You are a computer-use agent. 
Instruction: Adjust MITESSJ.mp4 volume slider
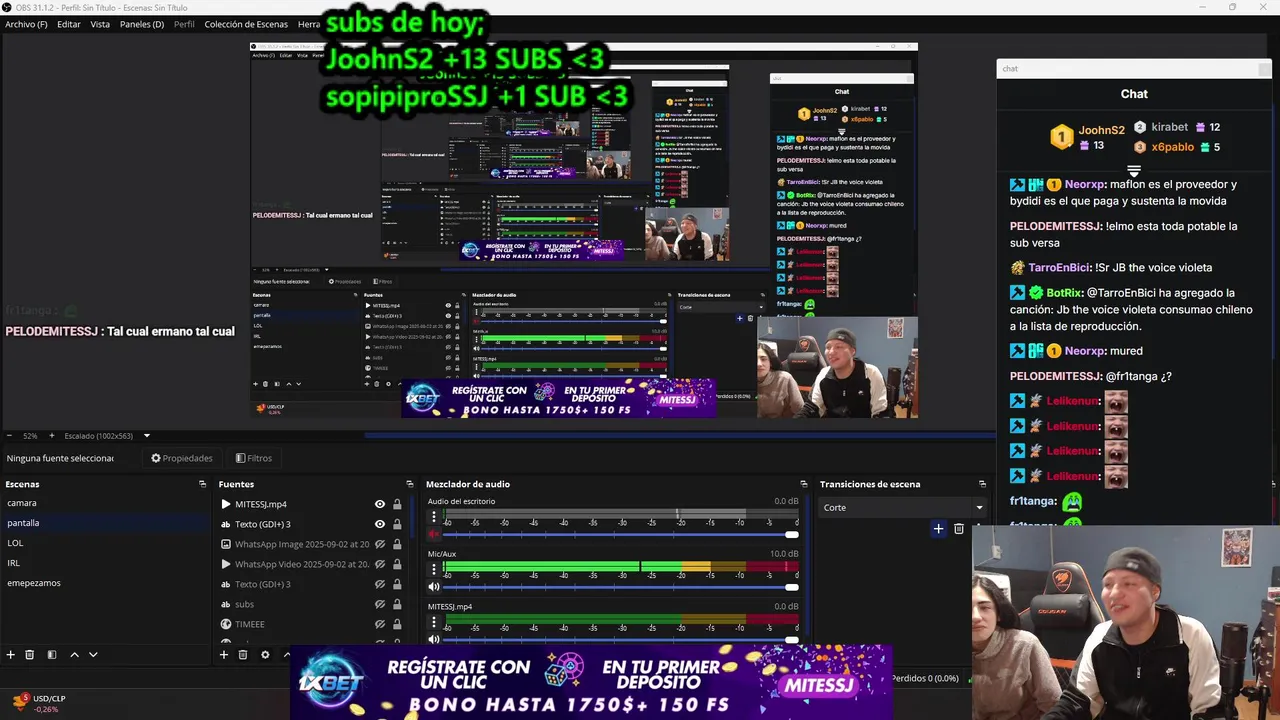tap(621, 639)
